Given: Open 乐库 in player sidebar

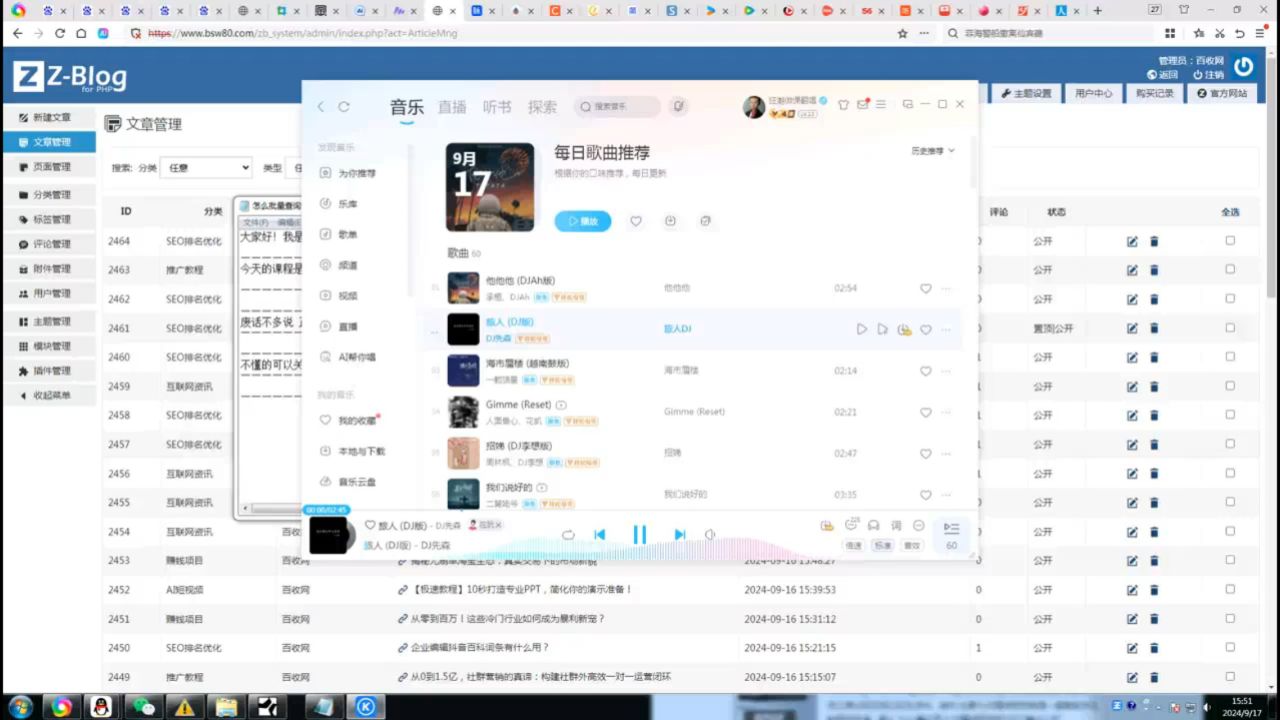Looking at the screenshot, I should coord(338,204).
